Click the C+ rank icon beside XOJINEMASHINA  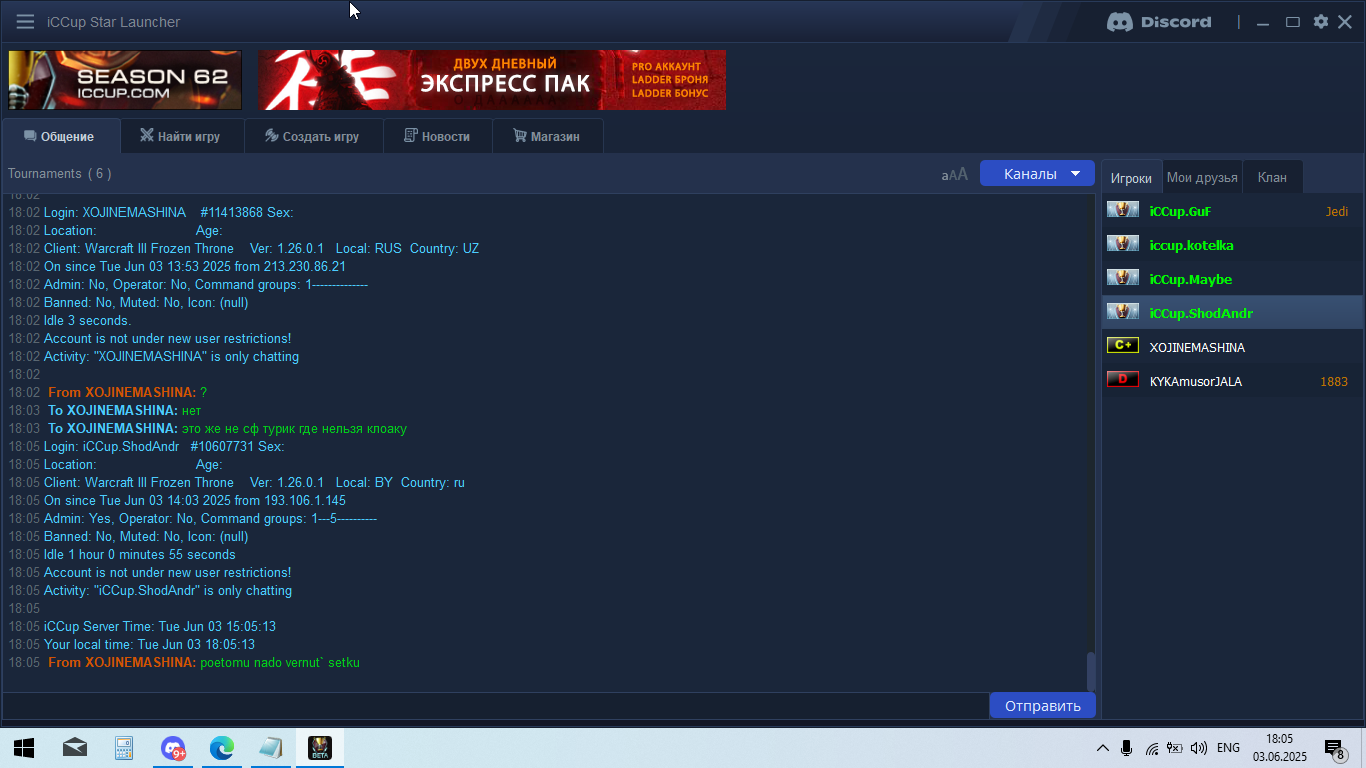(1123, 346)
